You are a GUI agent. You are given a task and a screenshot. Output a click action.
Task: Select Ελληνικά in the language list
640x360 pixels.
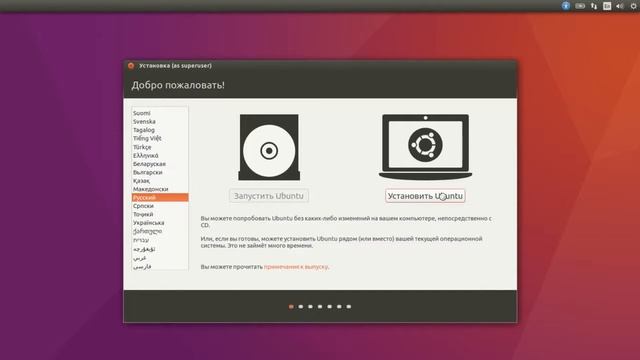160,156
